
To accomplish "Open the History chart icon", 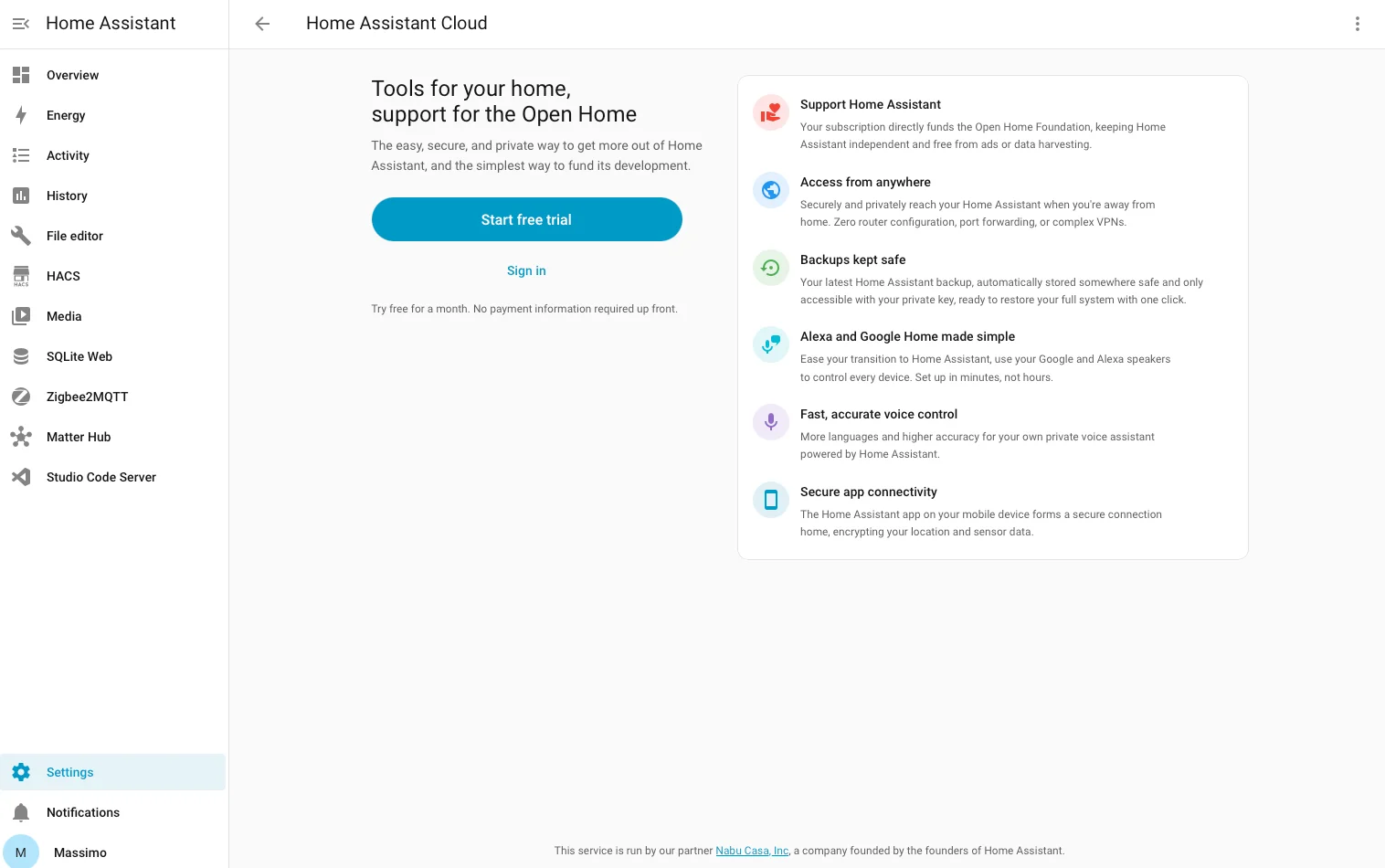I will click(x=21, y=196).
